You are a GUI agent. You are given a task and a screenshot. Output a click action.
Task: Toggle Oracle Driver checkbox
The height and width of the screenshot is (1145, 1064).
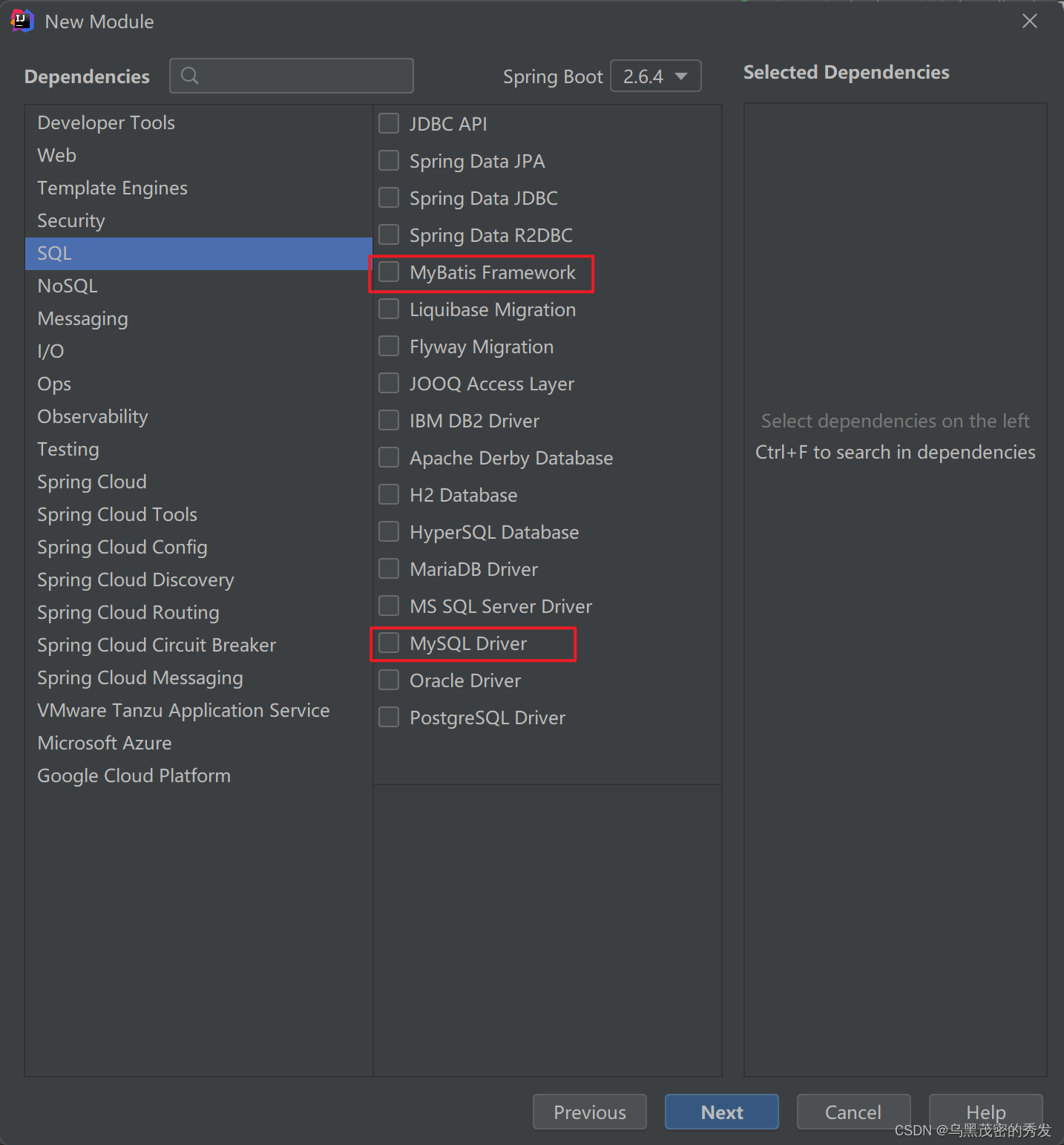click(389, 680)
